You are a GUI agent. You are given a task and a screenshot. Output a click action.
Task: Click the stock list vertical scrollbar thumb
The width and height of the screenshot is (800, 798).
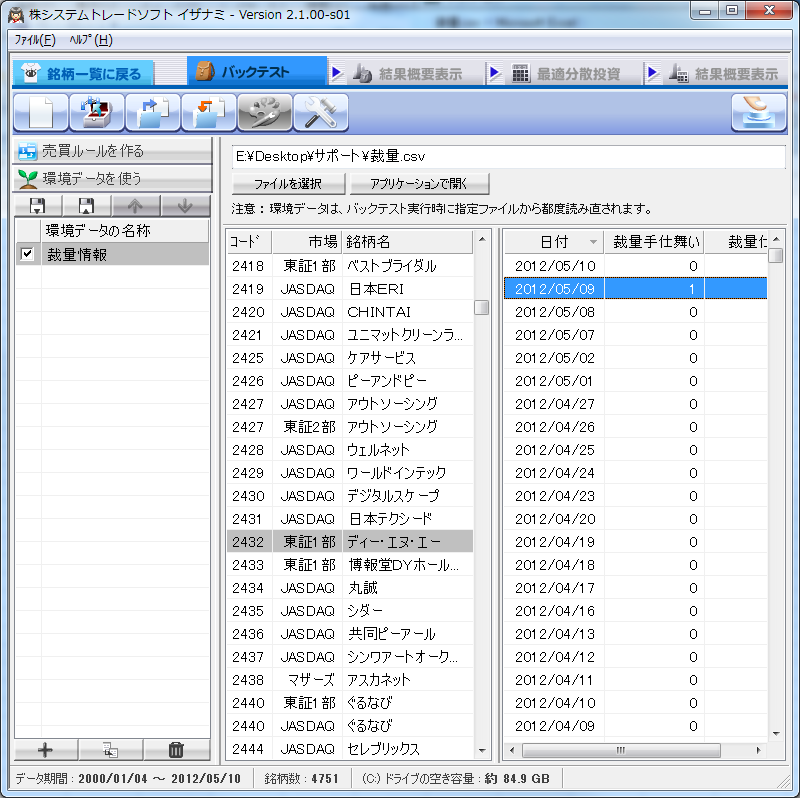[x=482, y=308]
